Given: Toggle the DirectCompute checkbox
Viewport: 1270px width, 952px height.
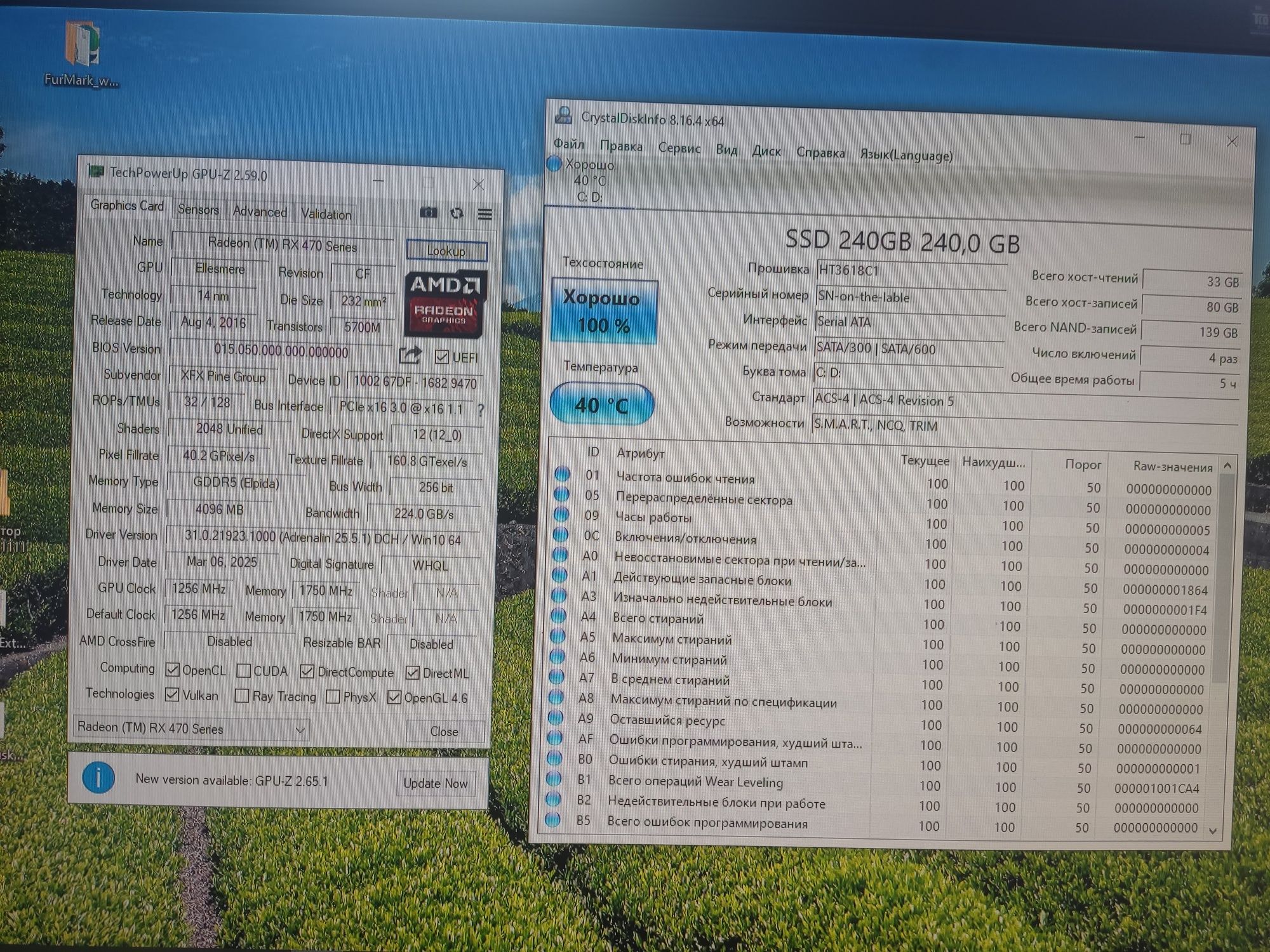Looking at the screenshot, I should pyautogui.click(x=307, y=671).
